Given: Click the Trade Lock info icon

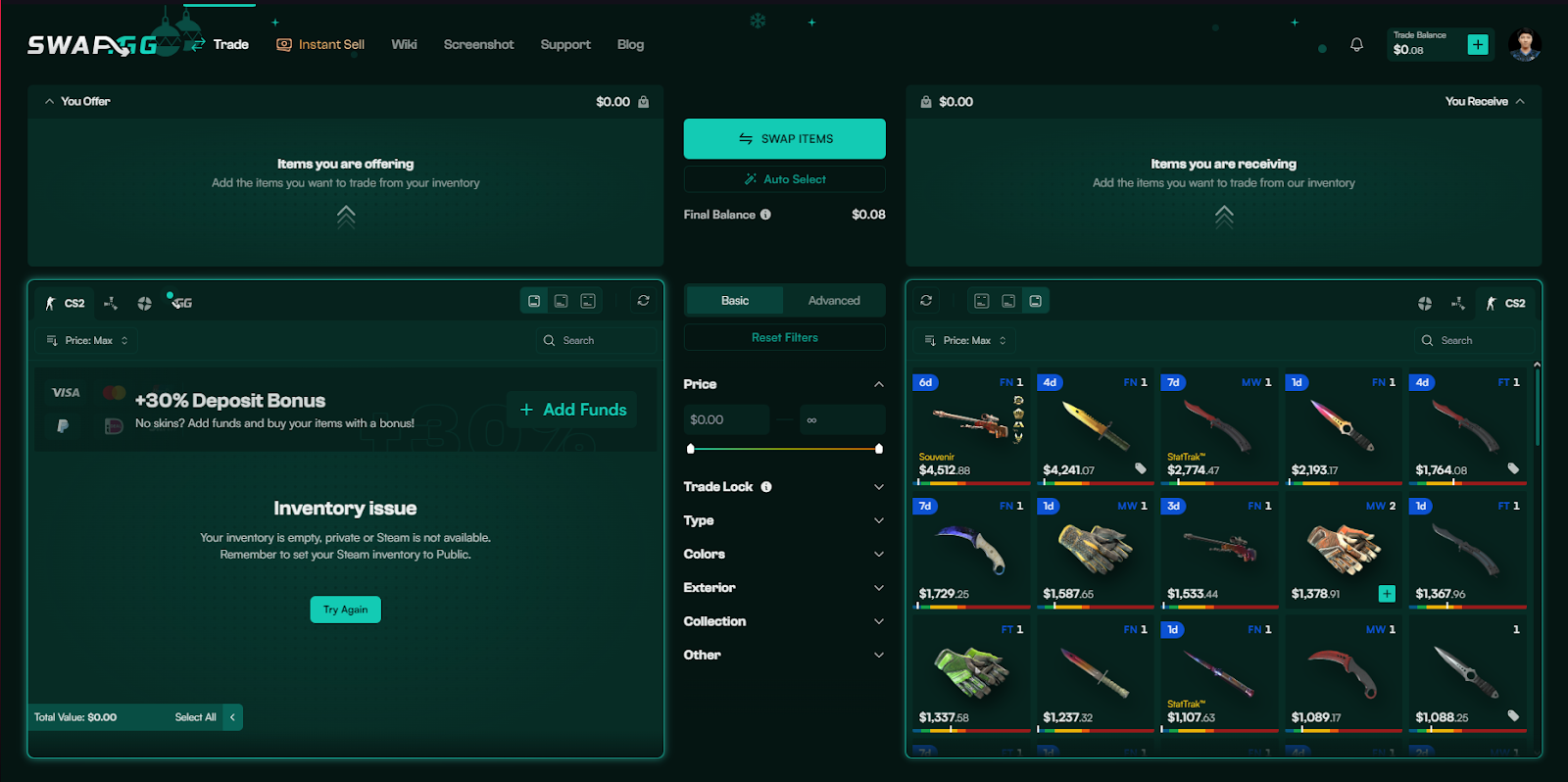Looking at the screenshot, I should click(766, 487).
